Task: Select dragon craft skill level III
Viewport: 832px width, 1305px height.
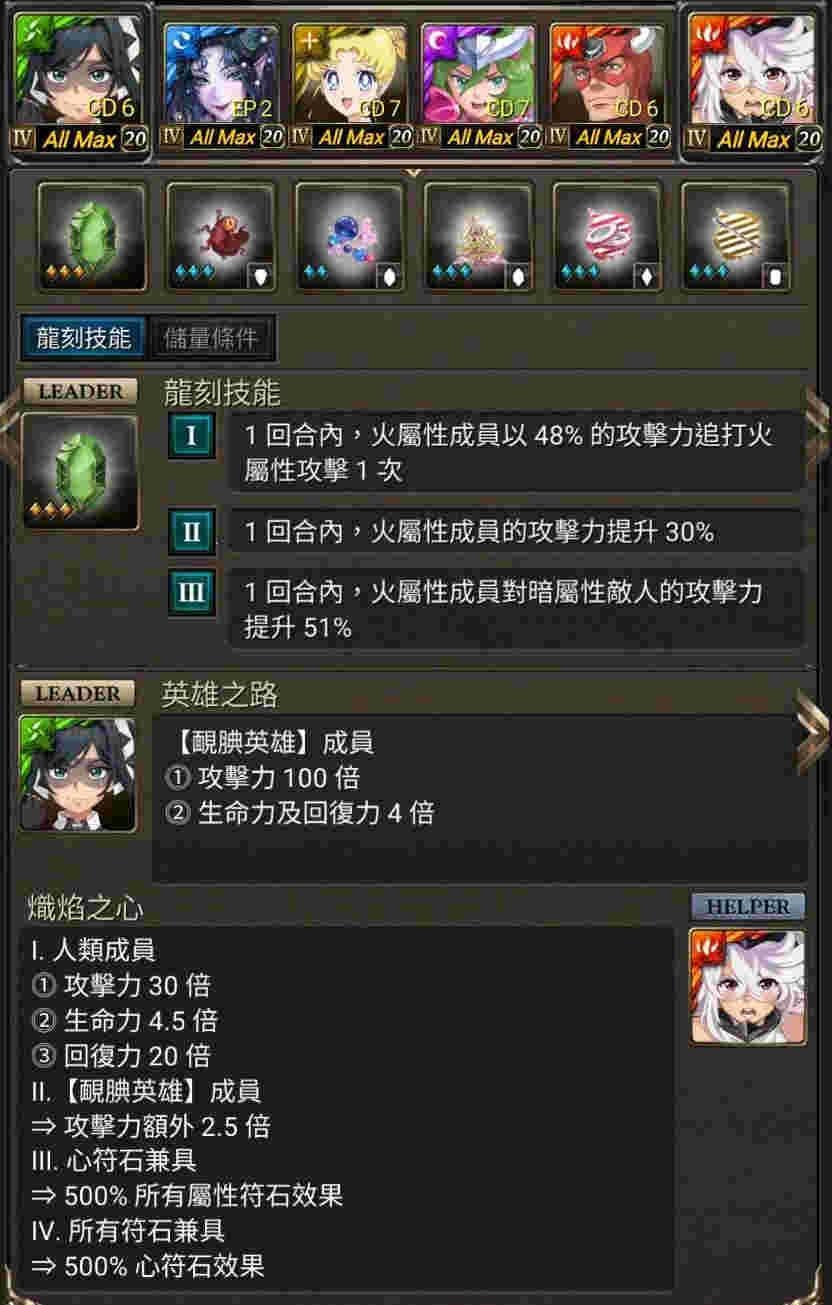Action: pyautogui.click(x=191, y=591)
